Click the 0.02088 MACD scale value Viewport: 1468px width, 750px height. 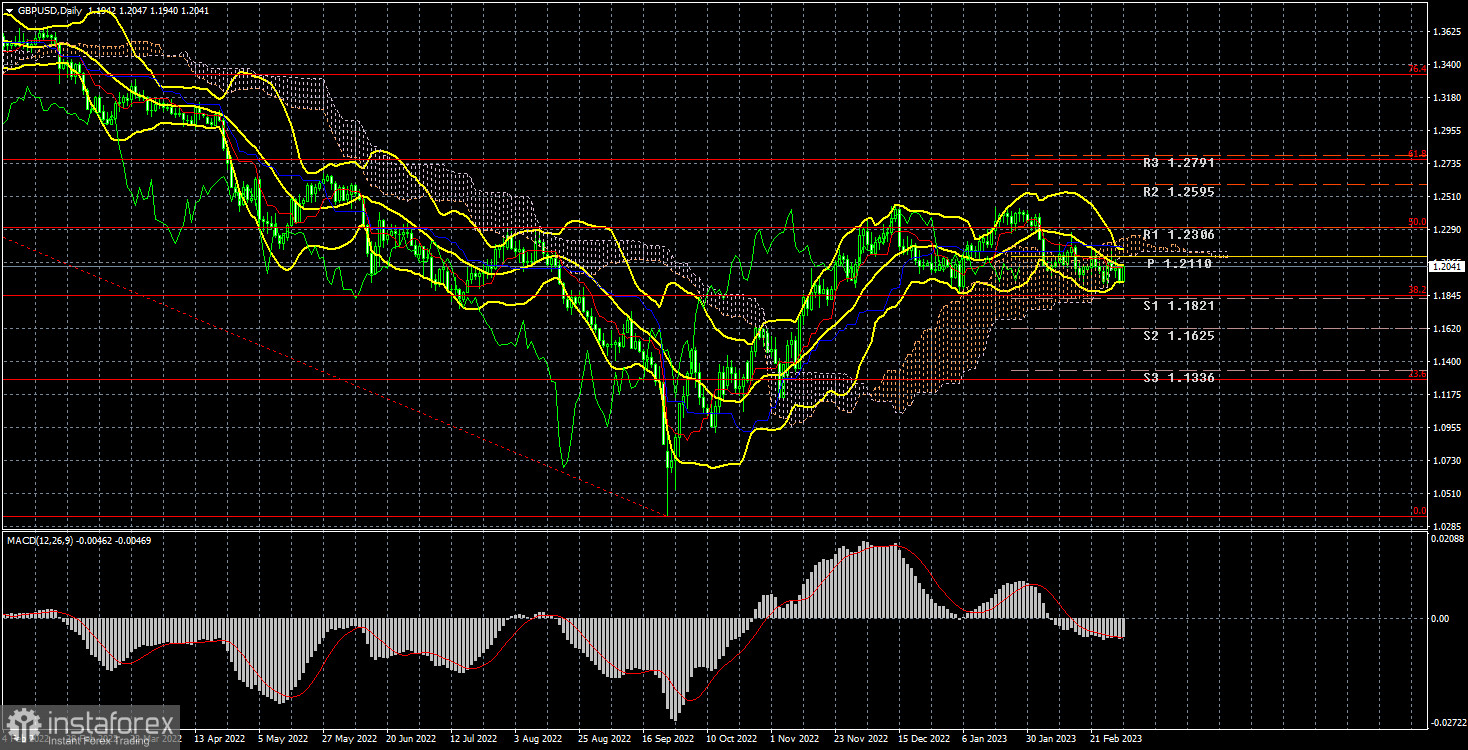point(1448,540)
